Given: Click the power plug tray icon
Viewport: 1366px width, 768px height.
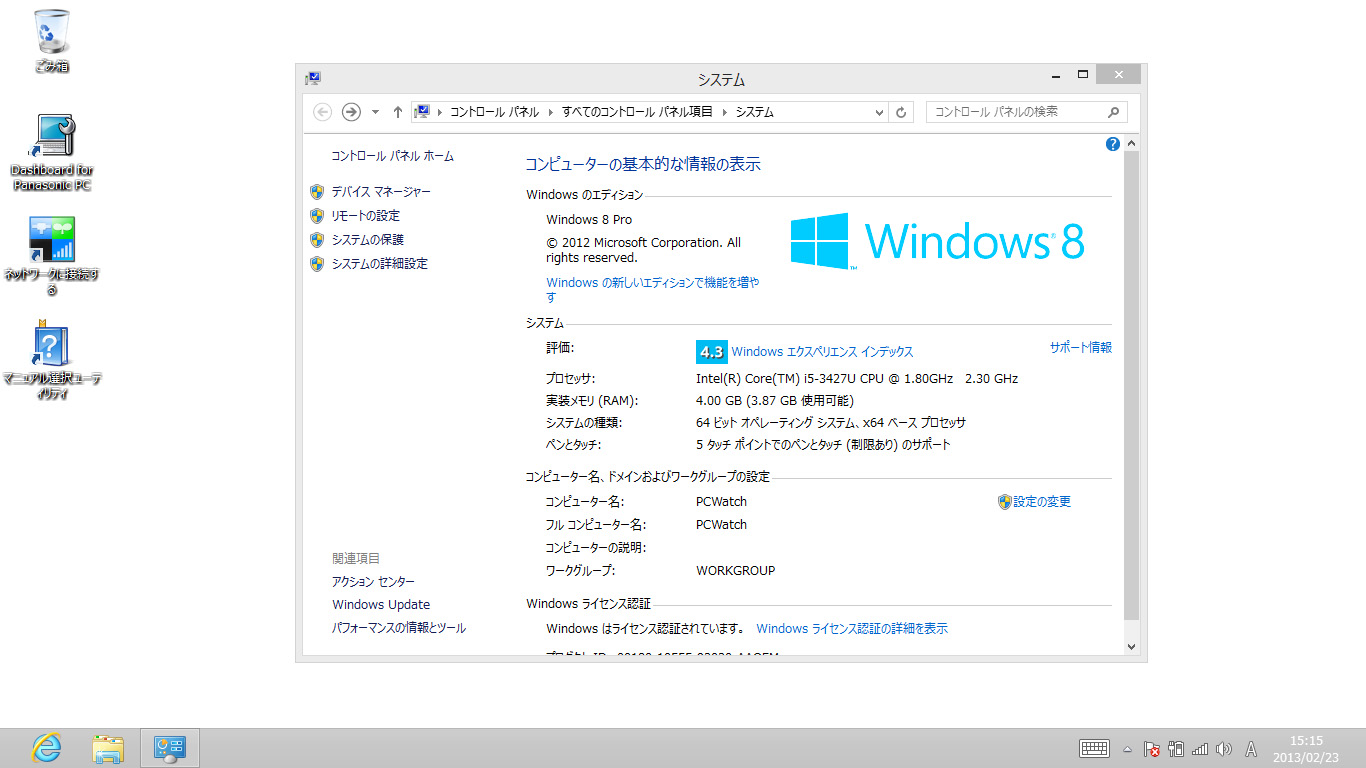Looking at the screenshot, I should point(1176,749).
